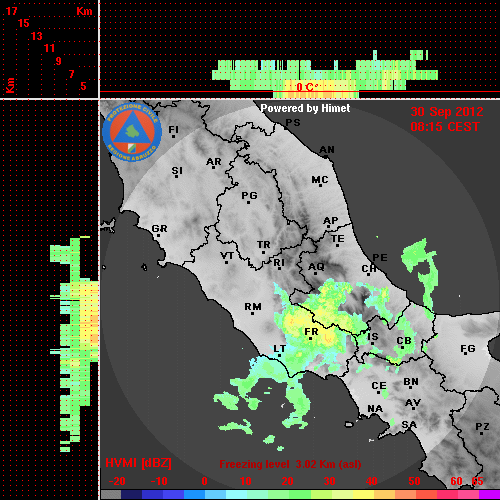Click the Protezione Civile Regione Abruzzo logo
Screen dimensions: 500x500
[132, 133]
